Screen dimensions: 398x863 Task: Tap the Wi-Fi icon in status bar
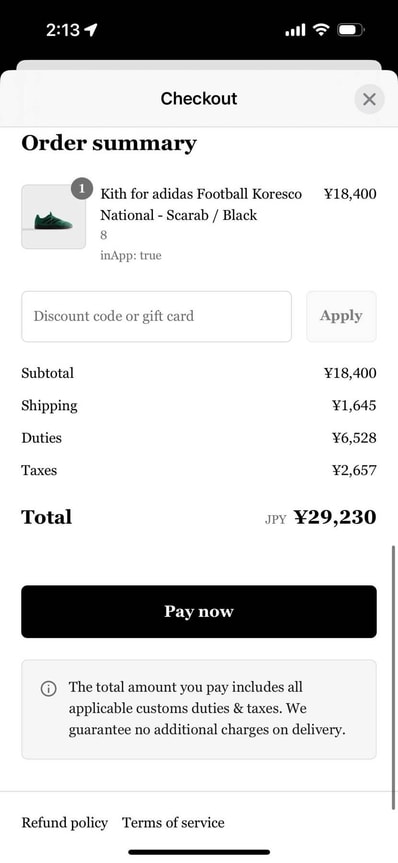(x=321, y=30)
